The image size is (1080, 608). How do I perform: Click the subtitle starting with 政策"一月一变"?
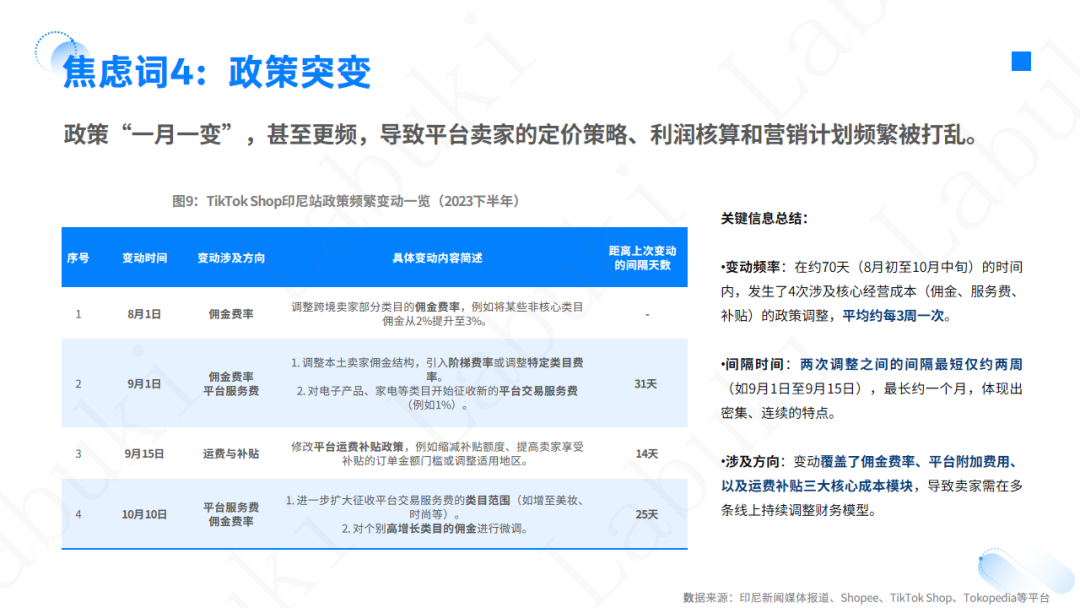click(521, 134)
